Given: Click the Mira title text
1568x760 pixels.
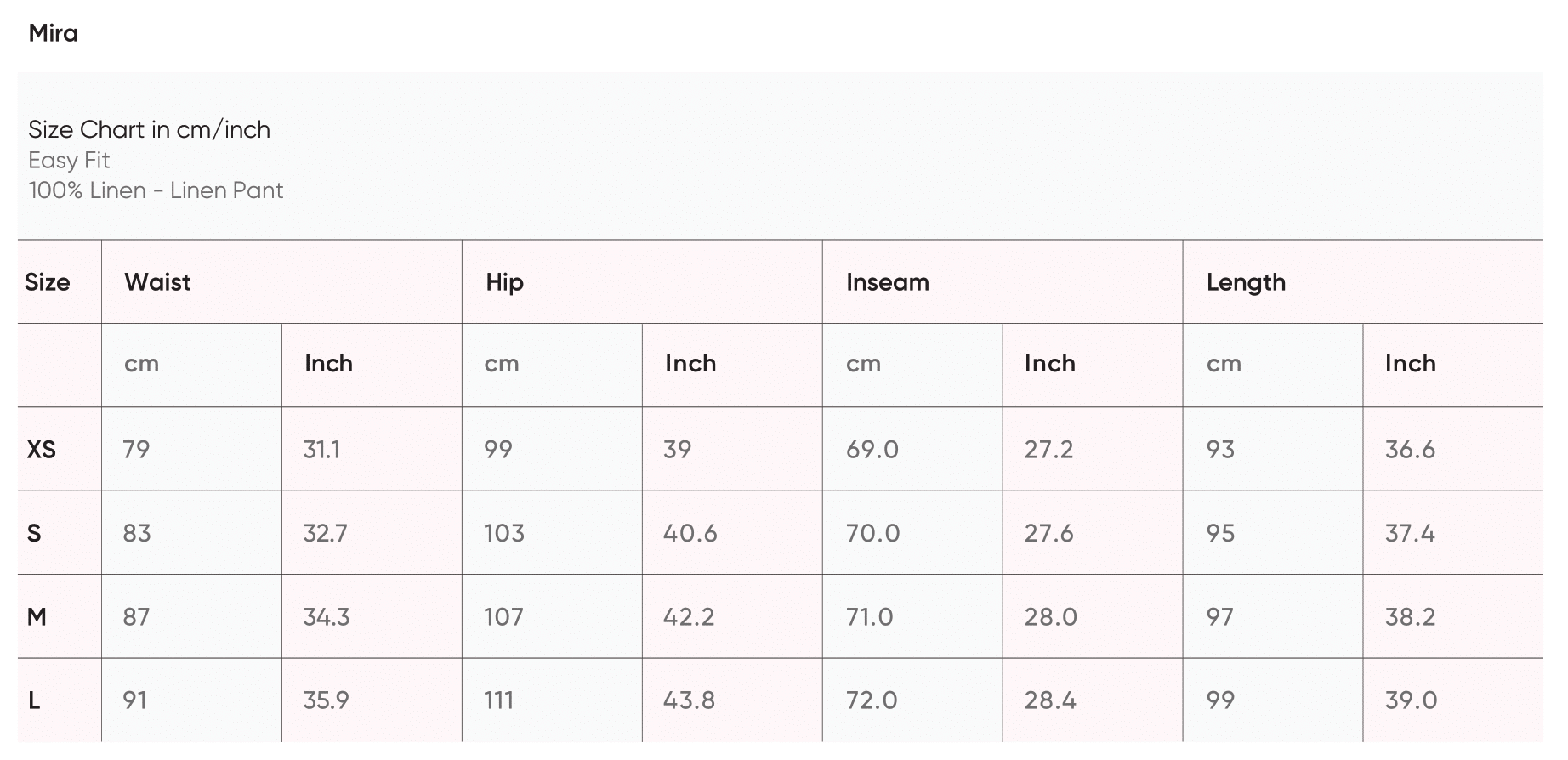Looking at the screenshot, I should (53, 33).
